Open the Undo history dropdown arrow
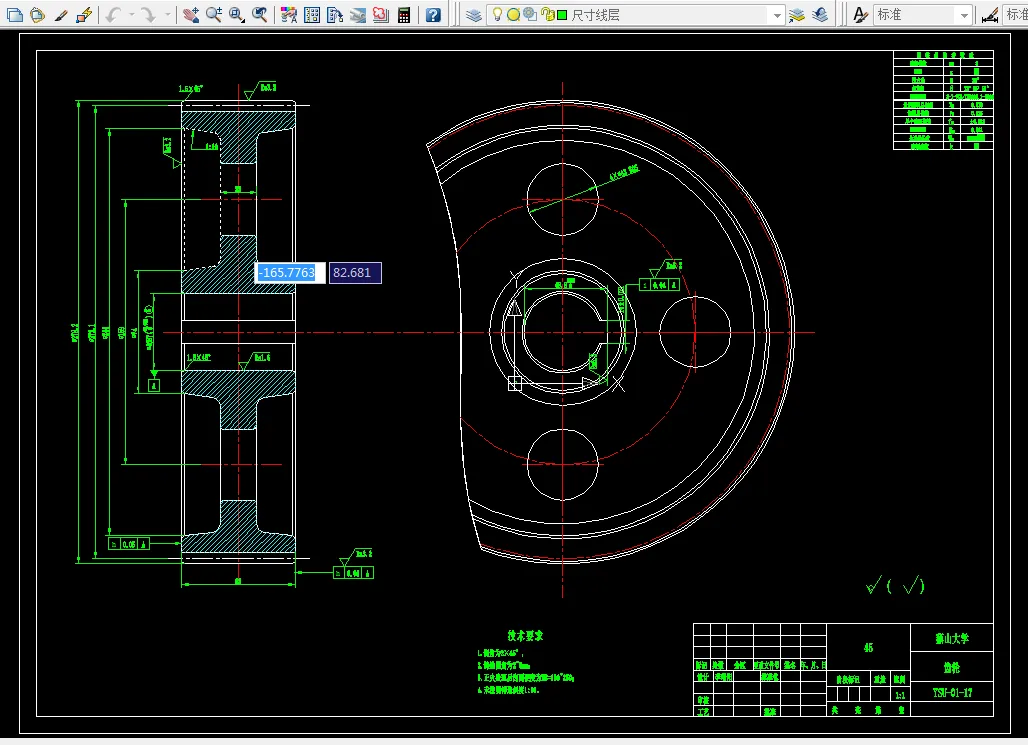 132,14
